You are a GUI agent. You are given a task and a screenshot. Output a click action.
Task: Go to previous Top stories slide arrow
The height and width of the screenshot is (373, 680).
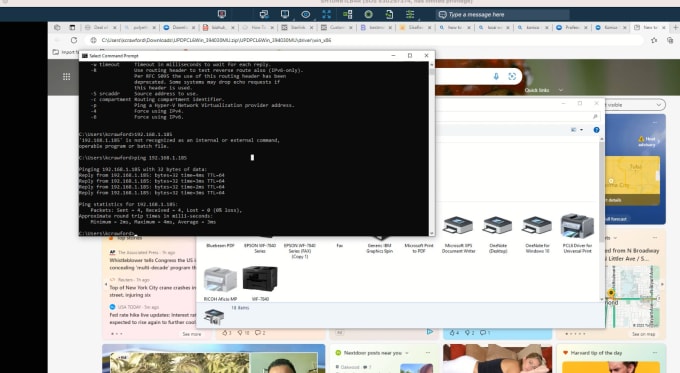coord(106,285)
